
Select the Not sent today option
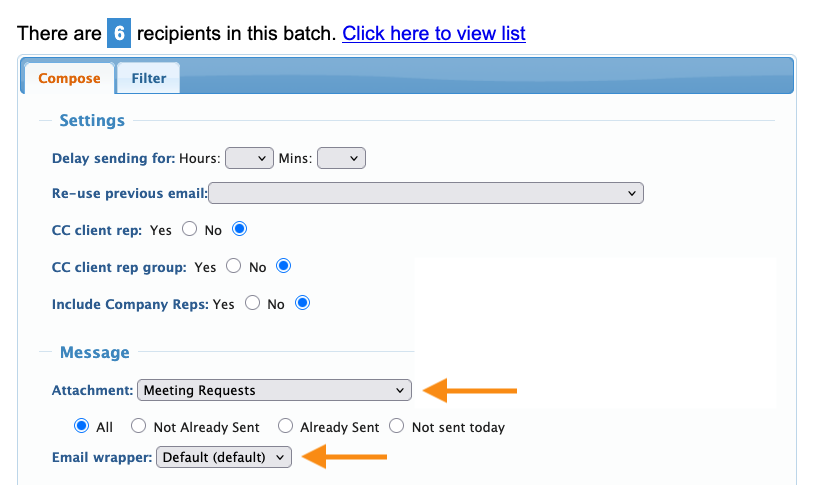(x=397, y=426)
